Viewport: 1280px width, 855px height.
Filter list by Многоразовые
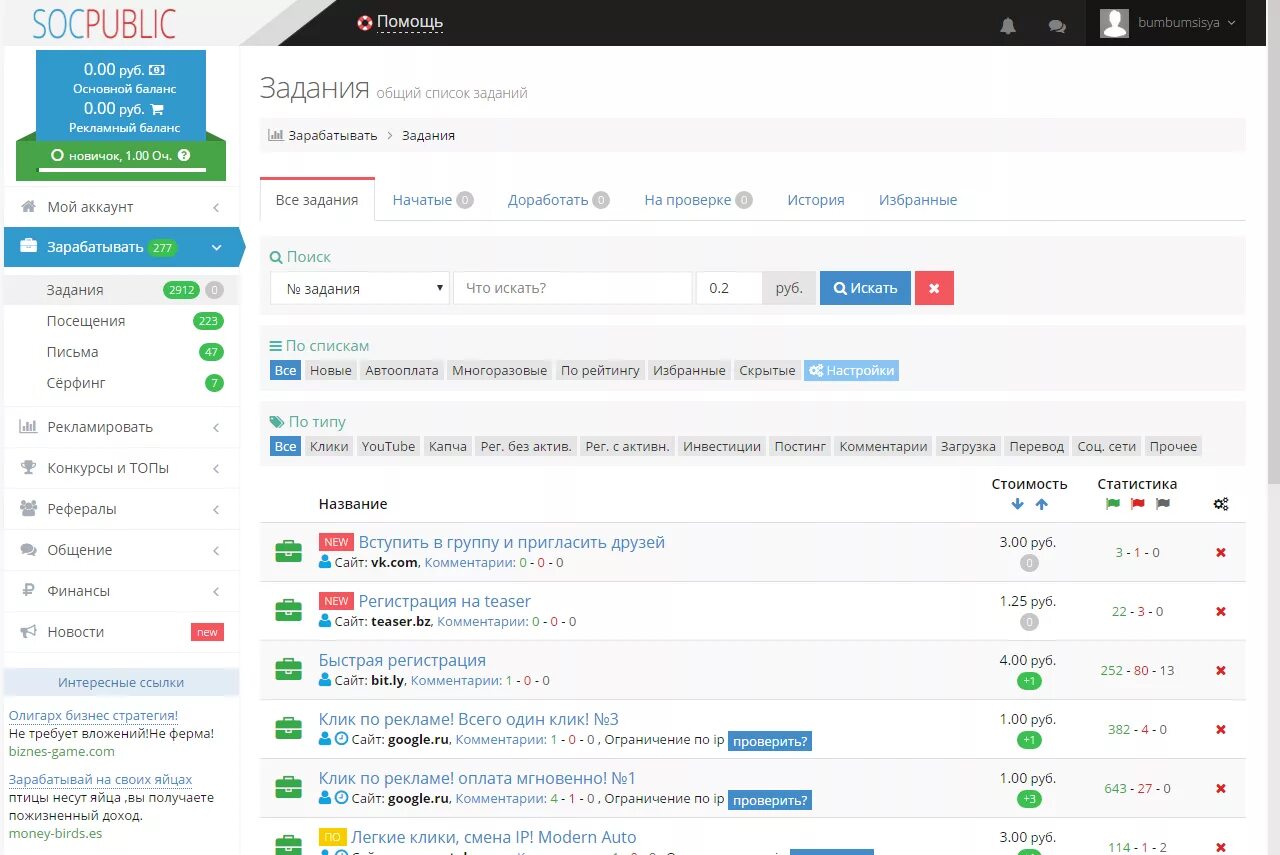pyautogui.click(x=500, y=370)
